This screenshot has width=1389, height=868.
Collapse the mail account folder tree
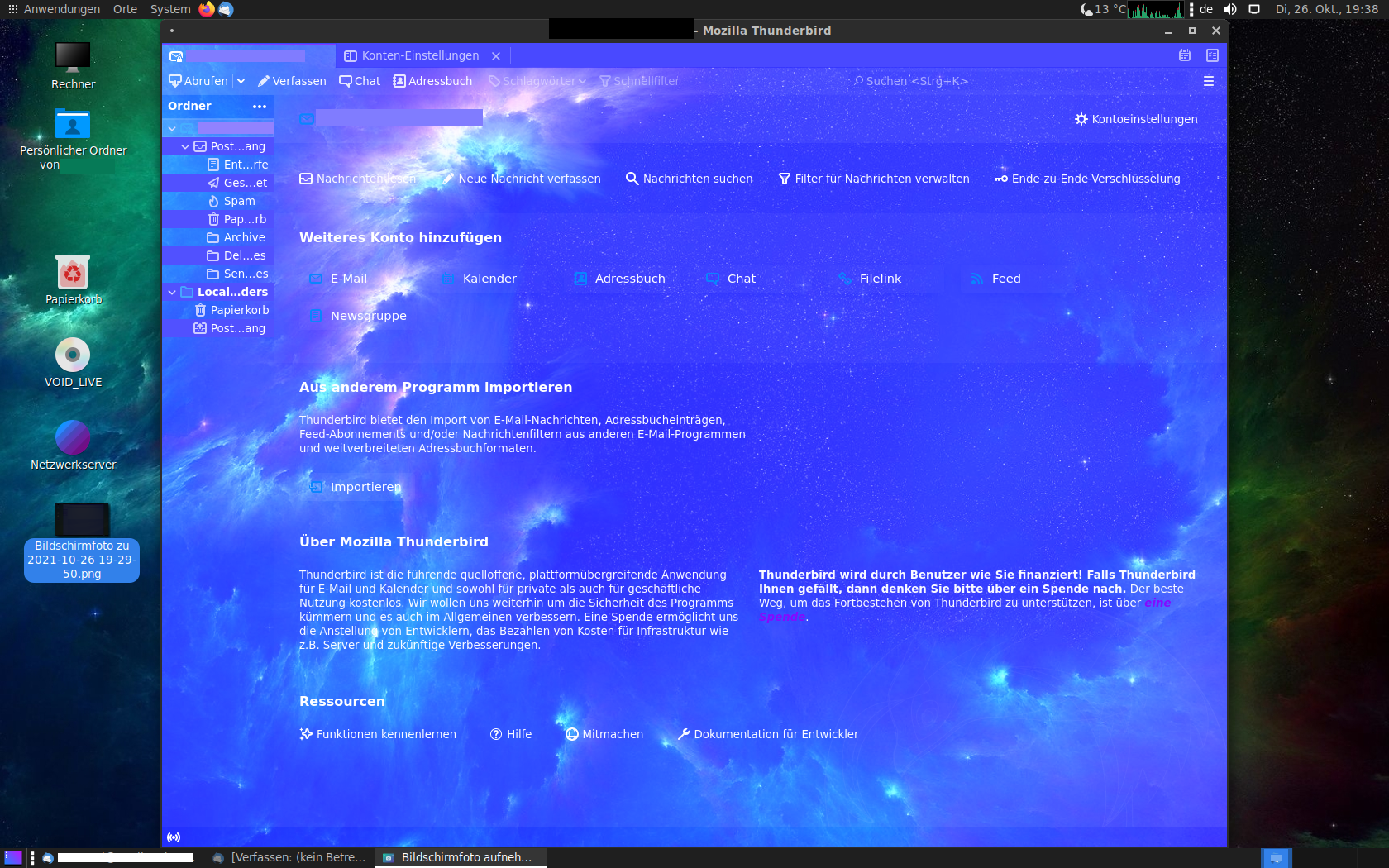coord(172,128)
